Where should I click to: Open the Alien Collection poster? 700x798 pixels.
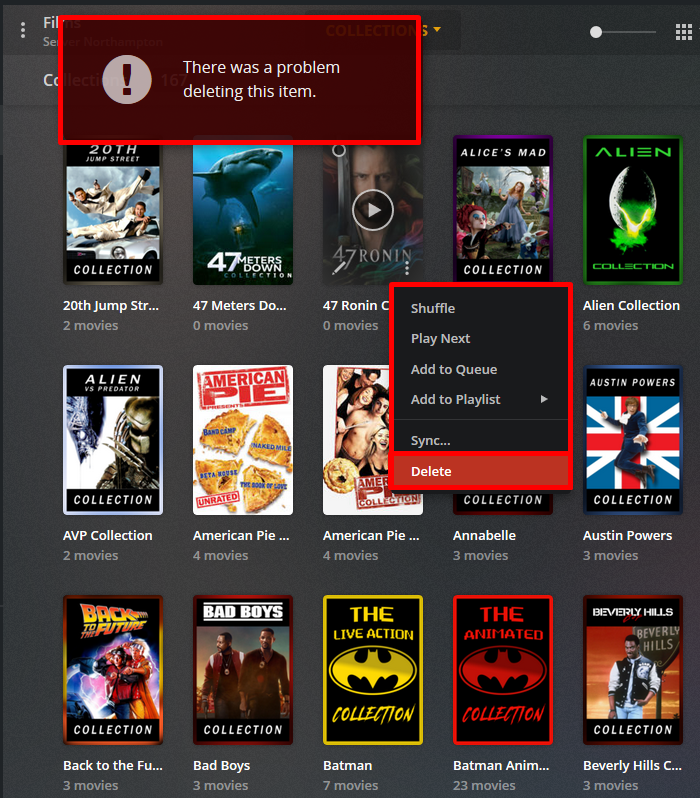pyautogui.click(x=633, y=210)
